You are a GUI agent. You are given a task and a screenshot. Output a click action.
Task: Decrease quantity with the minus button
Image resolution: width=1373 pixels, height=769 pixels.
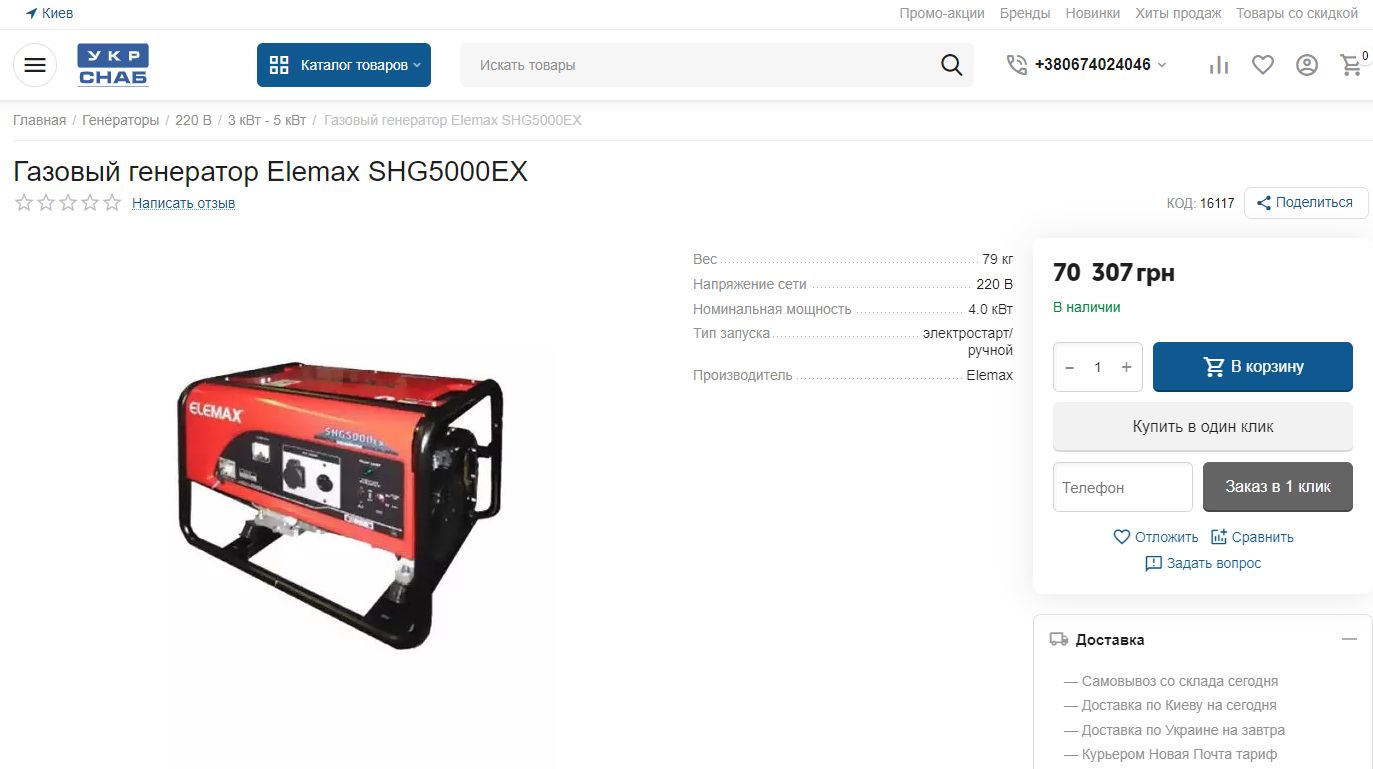click(x=1069, y=367)
